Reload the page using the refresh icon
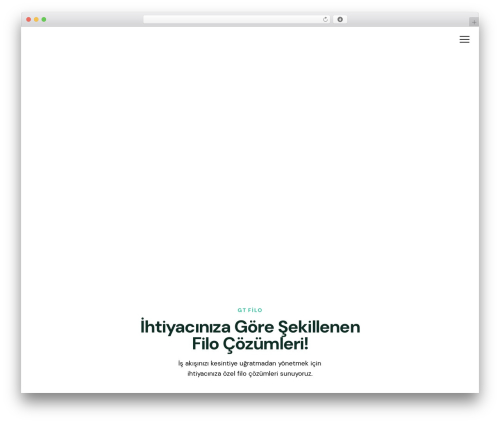The image size is (500, 423). 325,20
